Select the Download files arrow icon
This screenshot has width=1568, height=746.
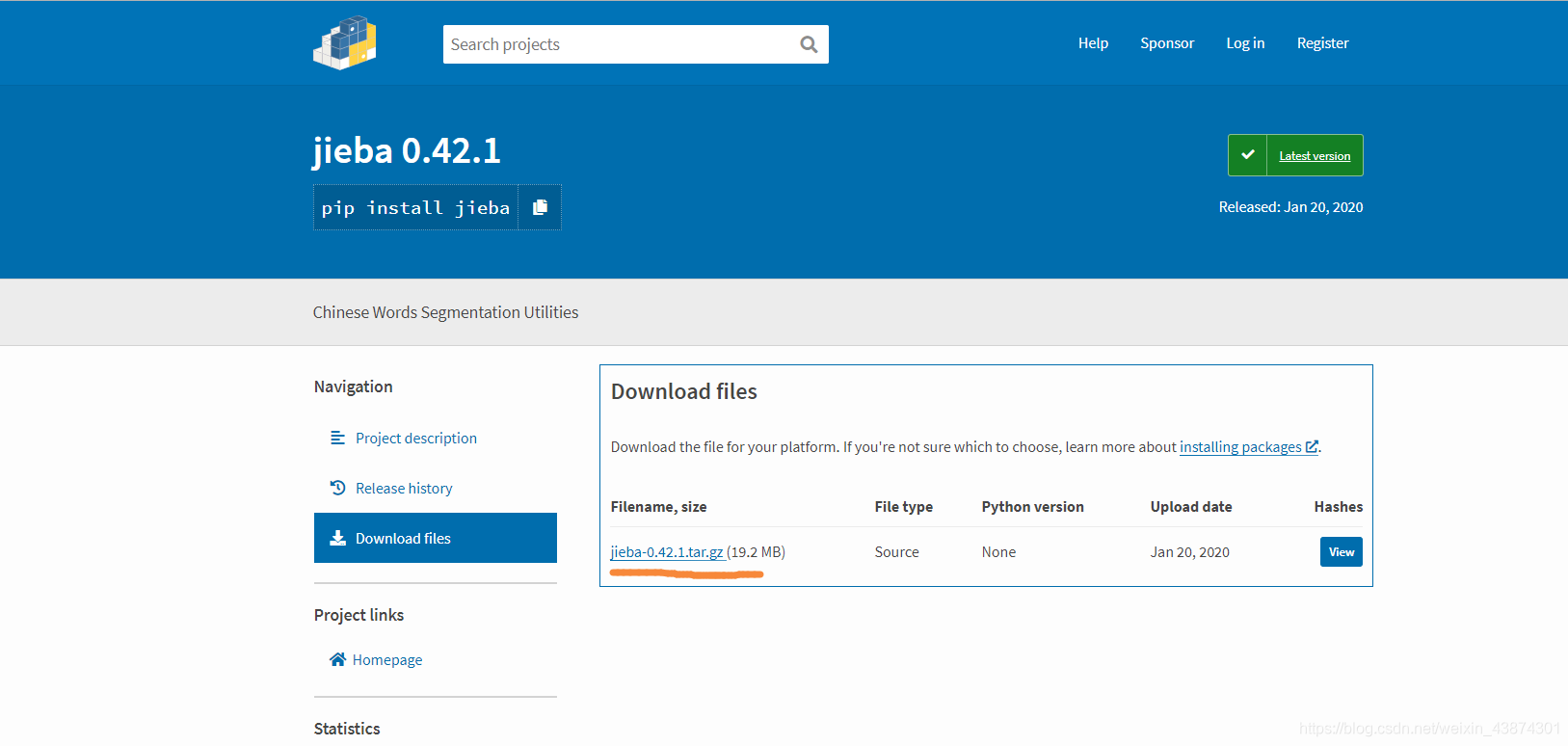pyautogui.click(x=337, y=538)
